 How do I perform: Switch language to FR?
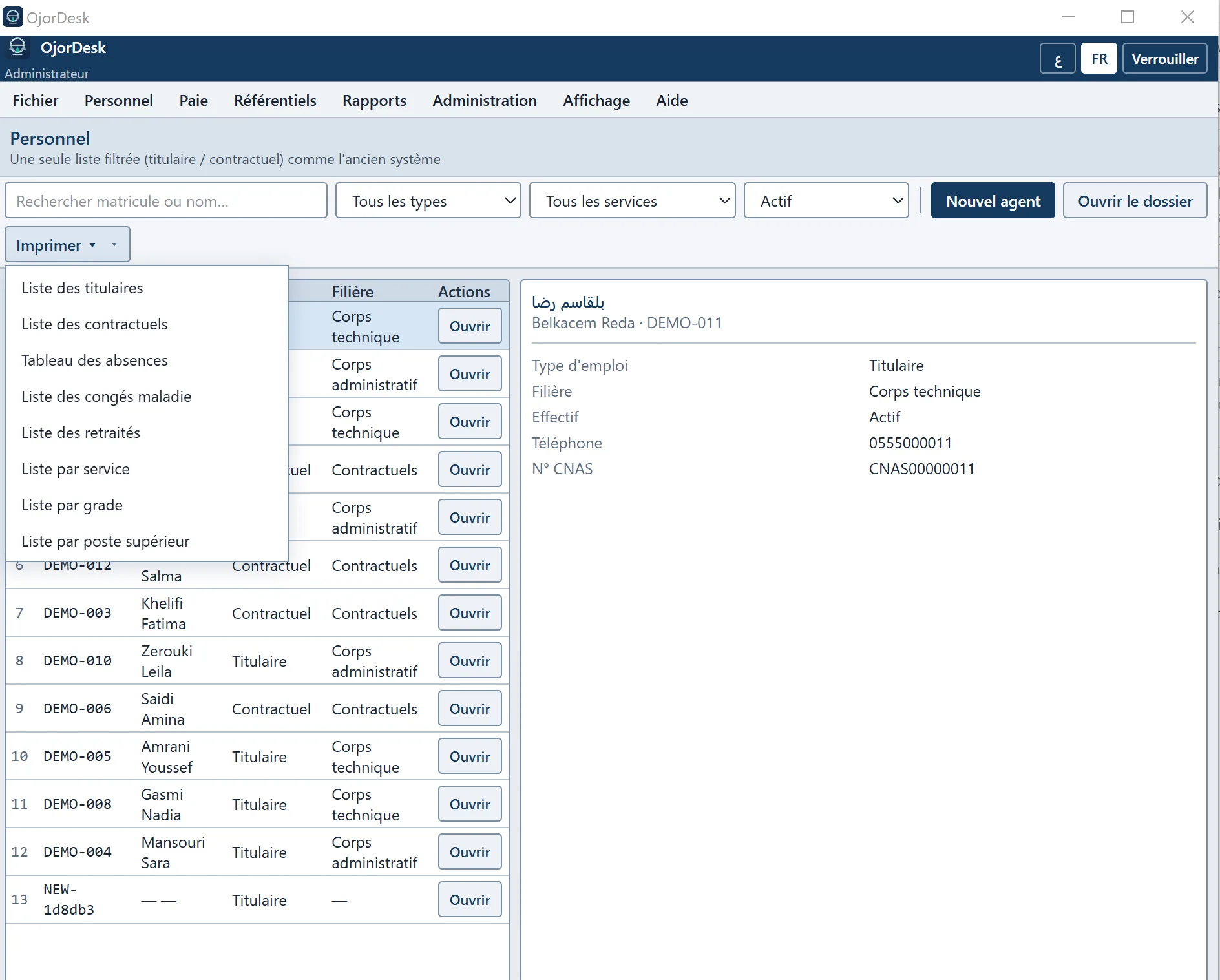point(1099,59)
